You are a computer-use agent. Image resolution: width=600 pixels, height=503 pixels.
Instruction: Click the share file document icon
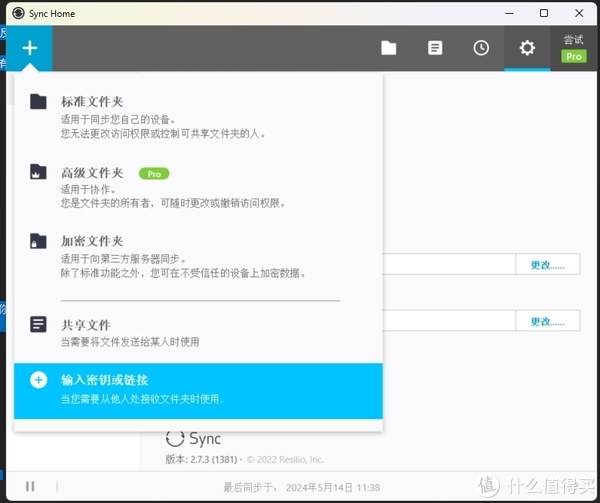pyautogui.click(x=38, y=324)
